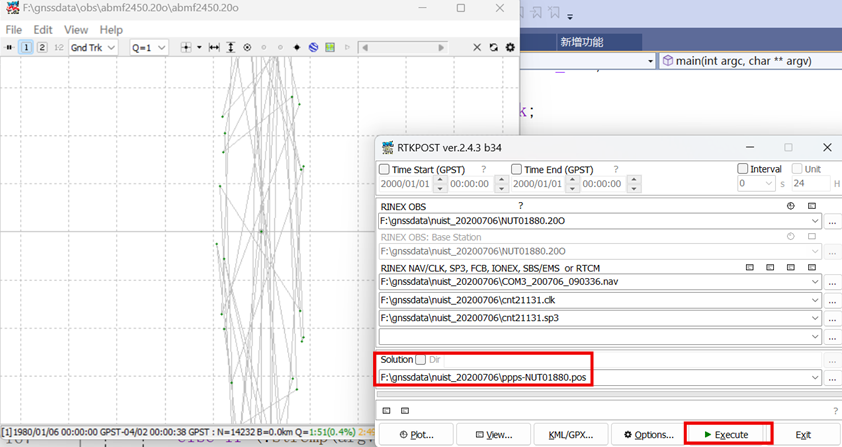Open the File menu in RTKPLOT
The height and width of the screenshot is (447, 842).
13,30
